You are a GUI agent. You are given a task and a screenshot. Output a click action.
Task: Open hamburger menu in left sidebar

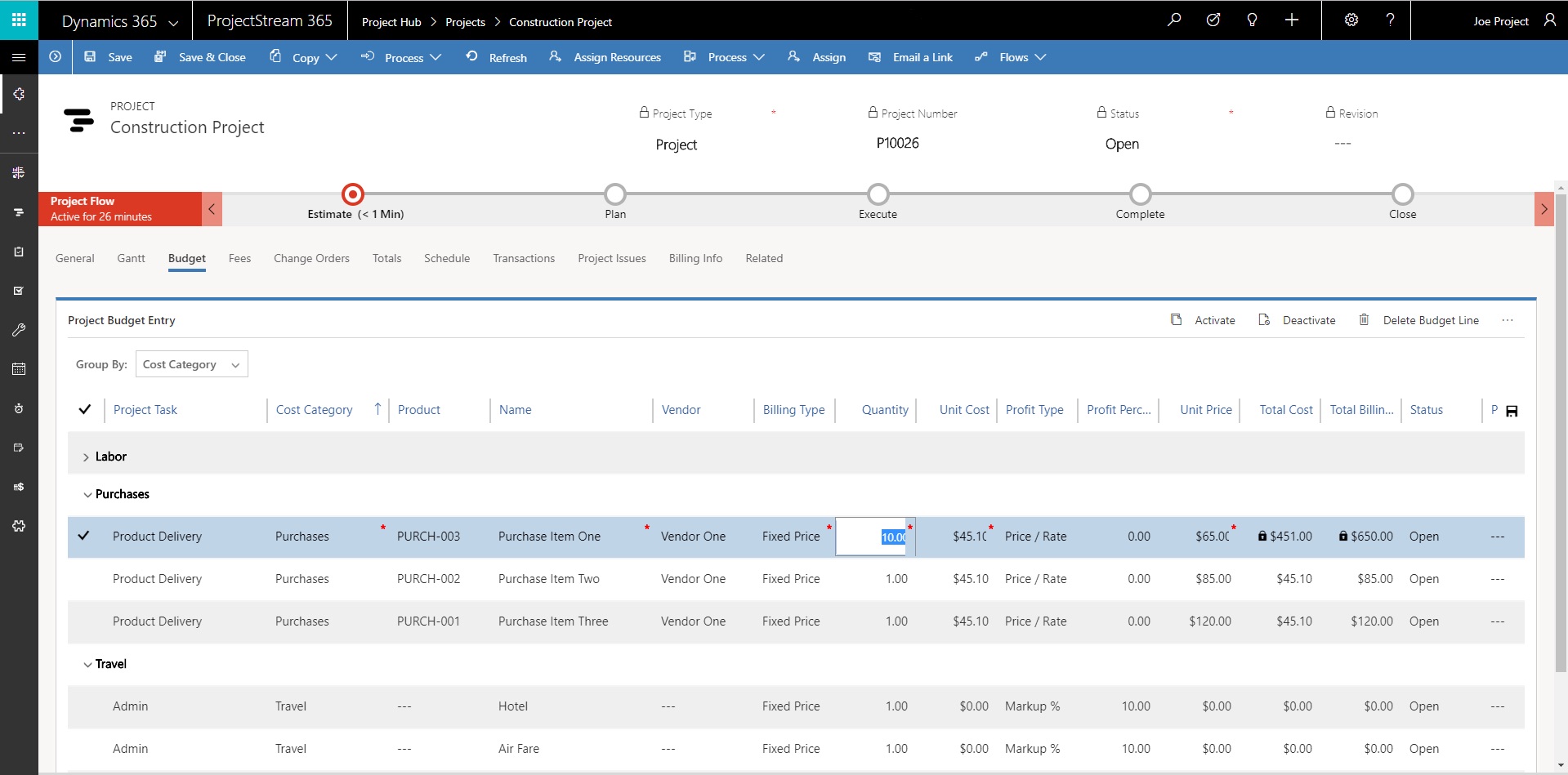(19, 57)
